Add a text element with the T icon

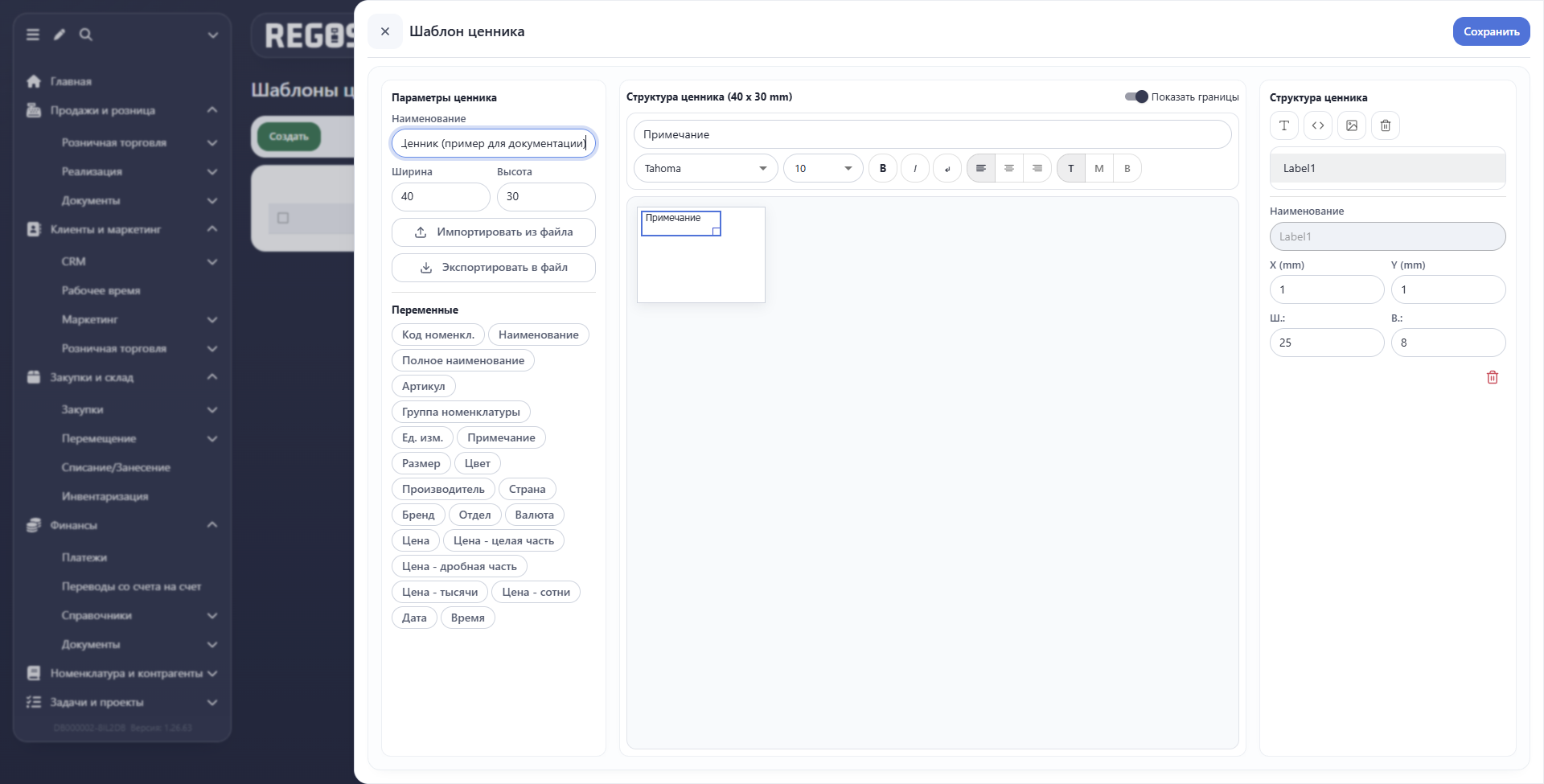[1284, 125]
